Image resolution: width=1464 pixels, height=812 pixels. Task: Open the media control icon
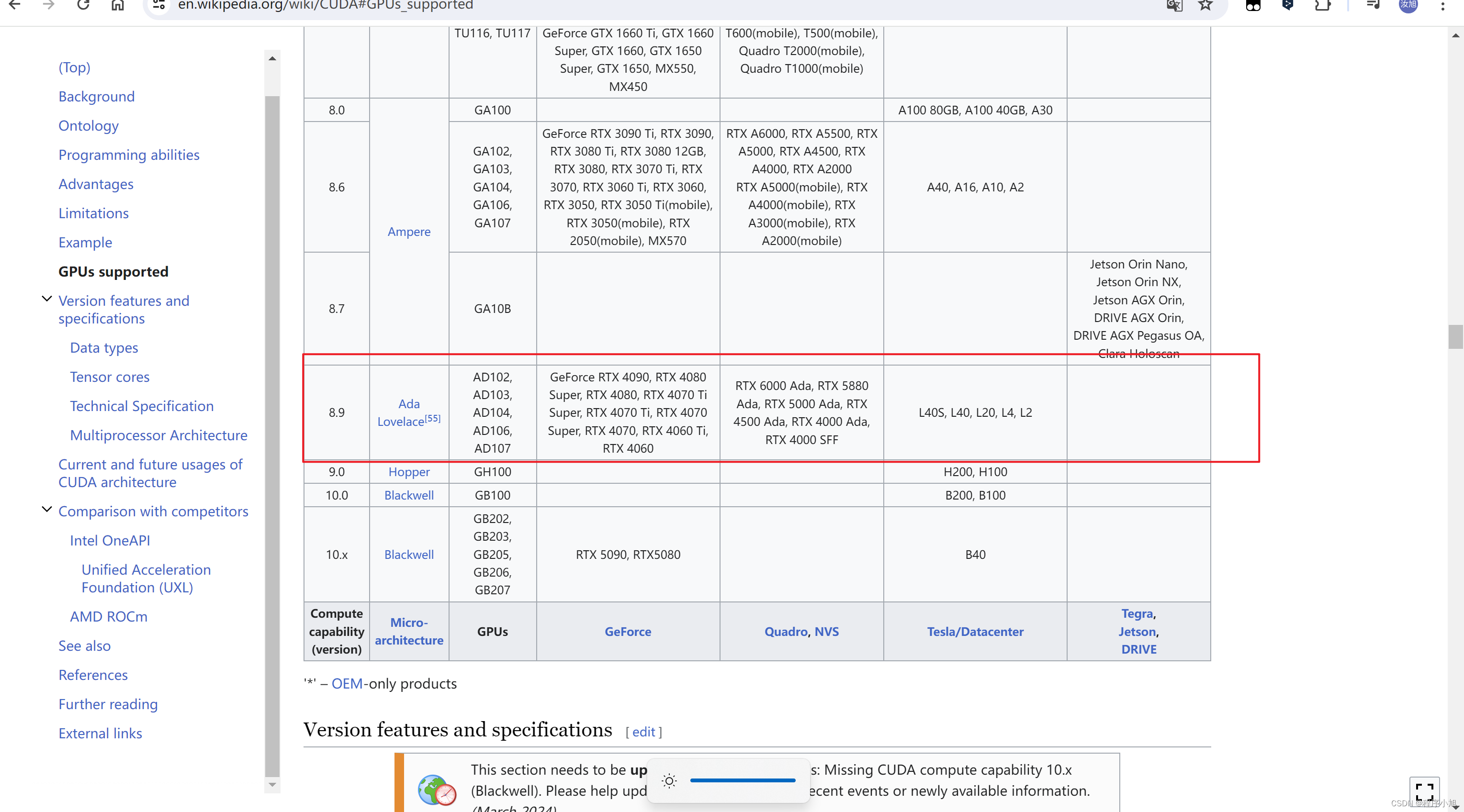click(x=1373, y=5)
